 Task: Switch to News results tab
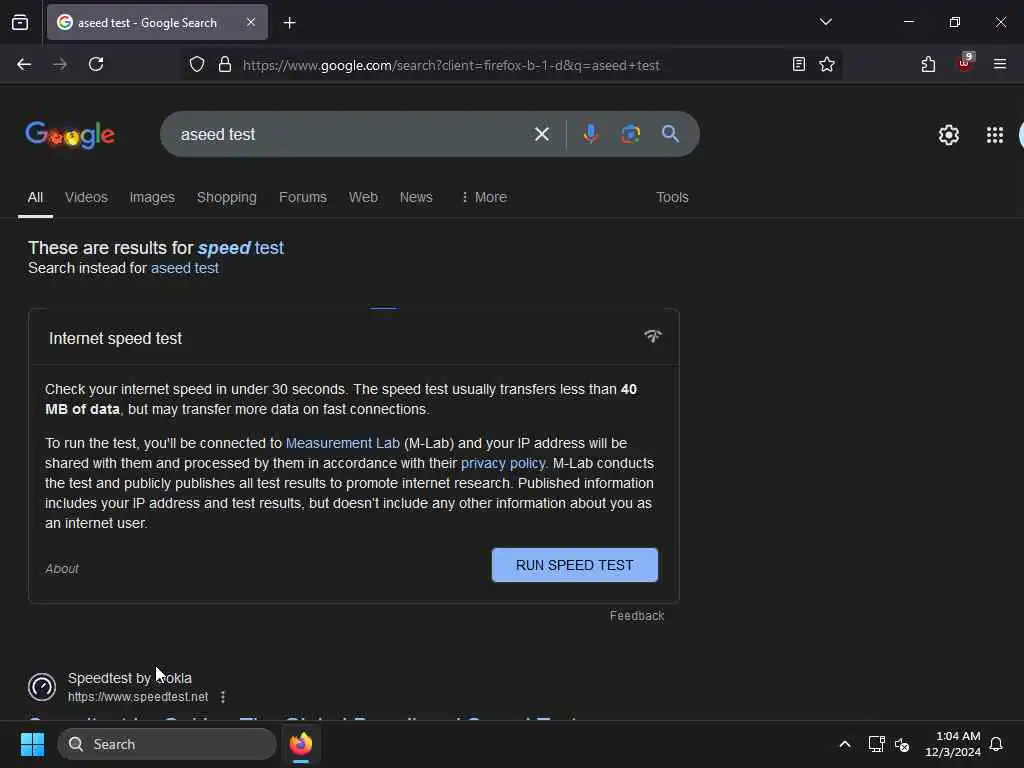pyautogui.click(x=416, y=197)
